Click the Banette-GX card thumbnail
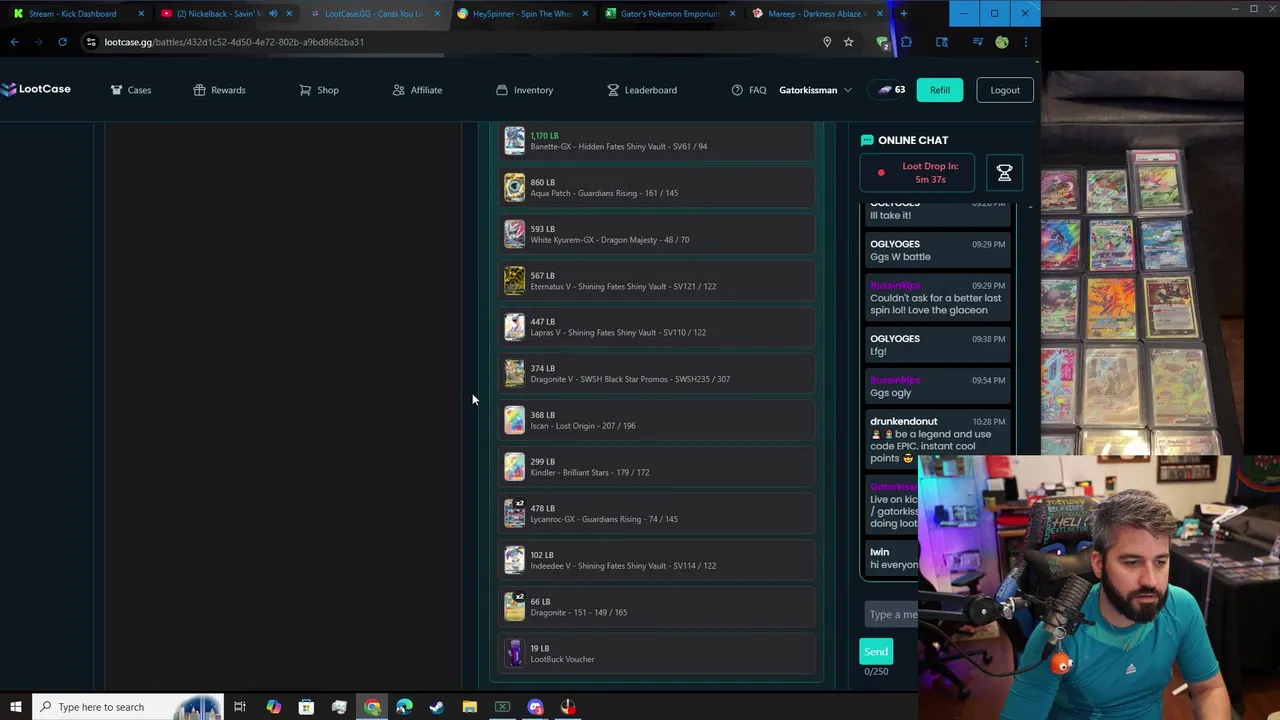This screenshot has width=1280, height=720. (x=514, y=141)
